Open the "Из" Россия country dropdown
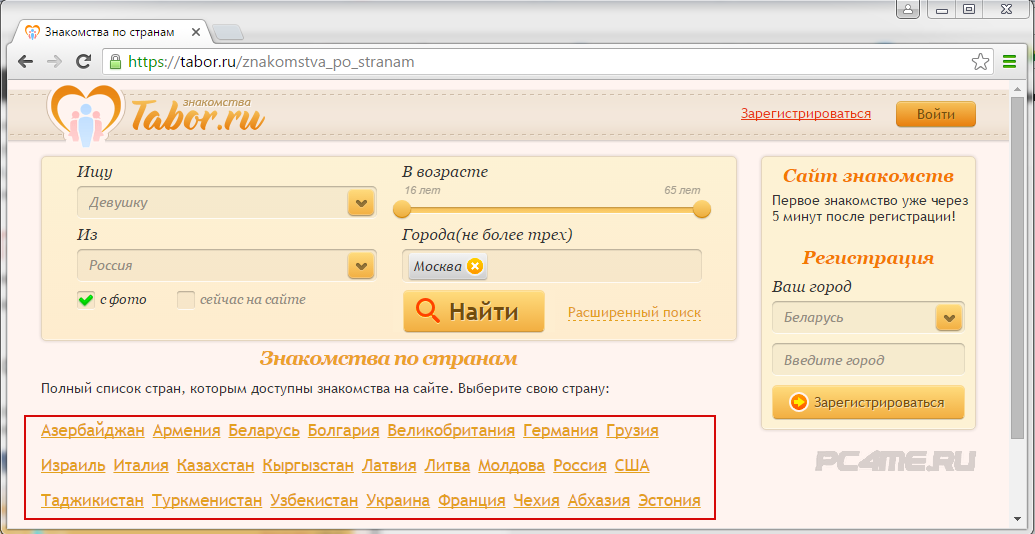The height and width of the screenshot is (534, 1035). 360,266
